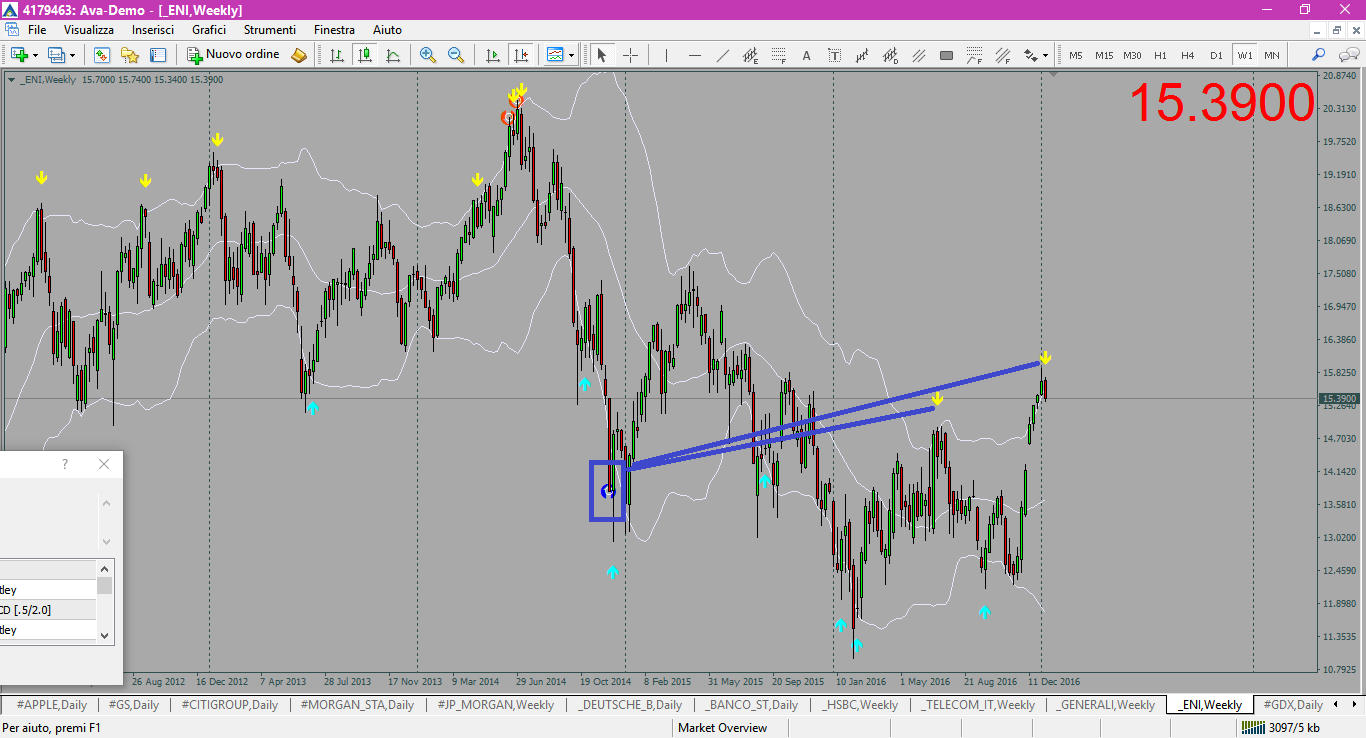Click the MetaEditor book icon
1366x738 pixels.
[299, 55]
